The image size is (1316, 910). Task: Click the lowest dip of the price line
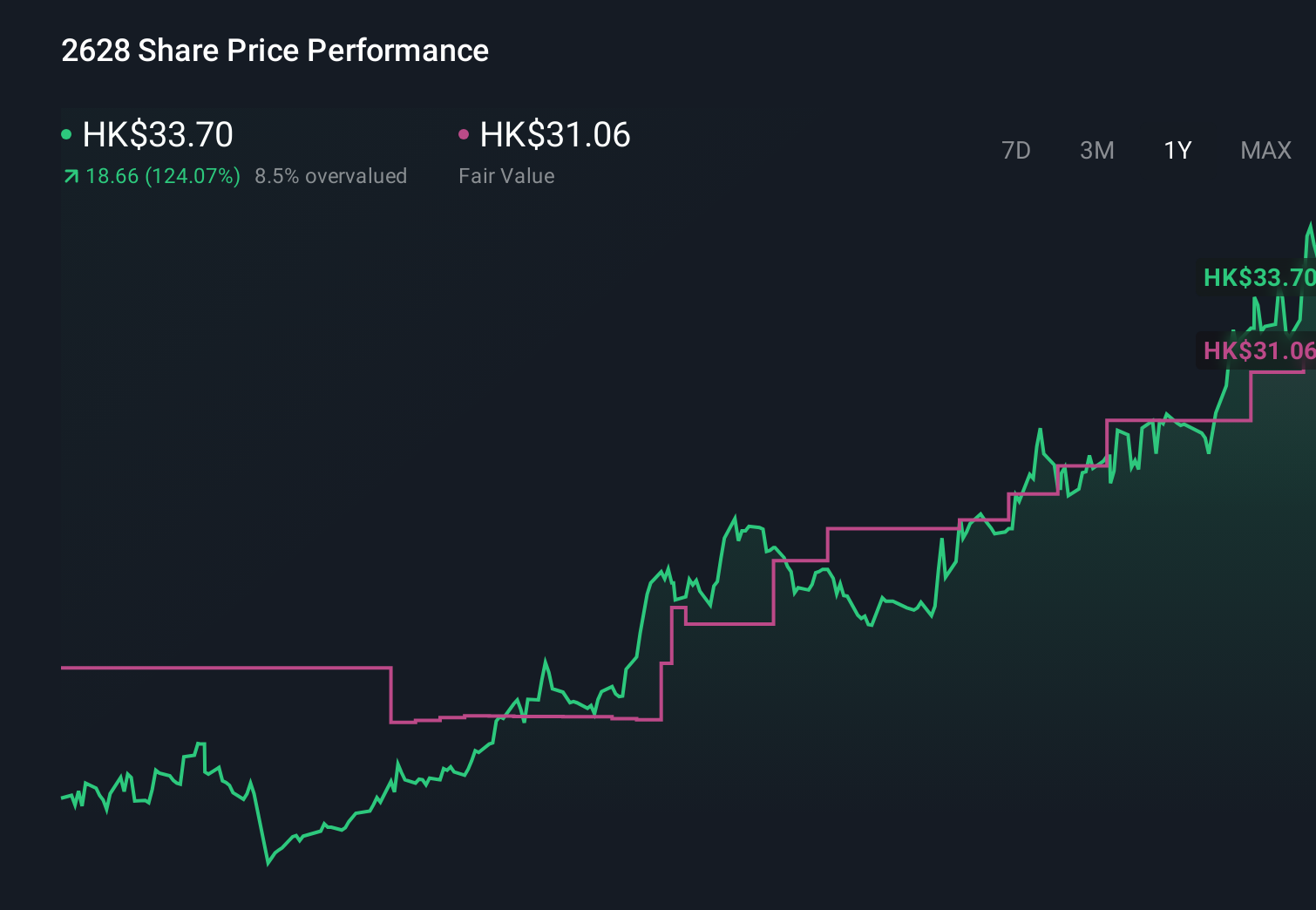[x=266, y=866]
